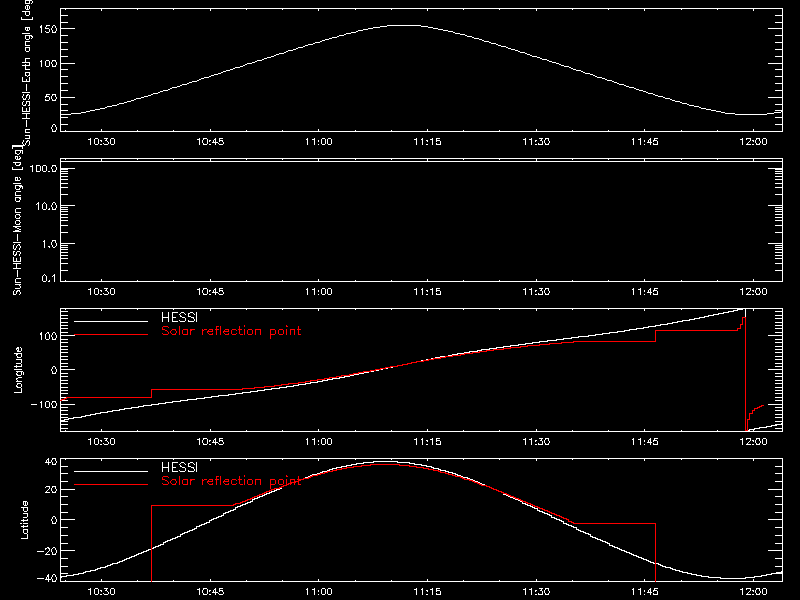Click the 100.0 tick label on the Moon angle axis

(x=43, y=168)
